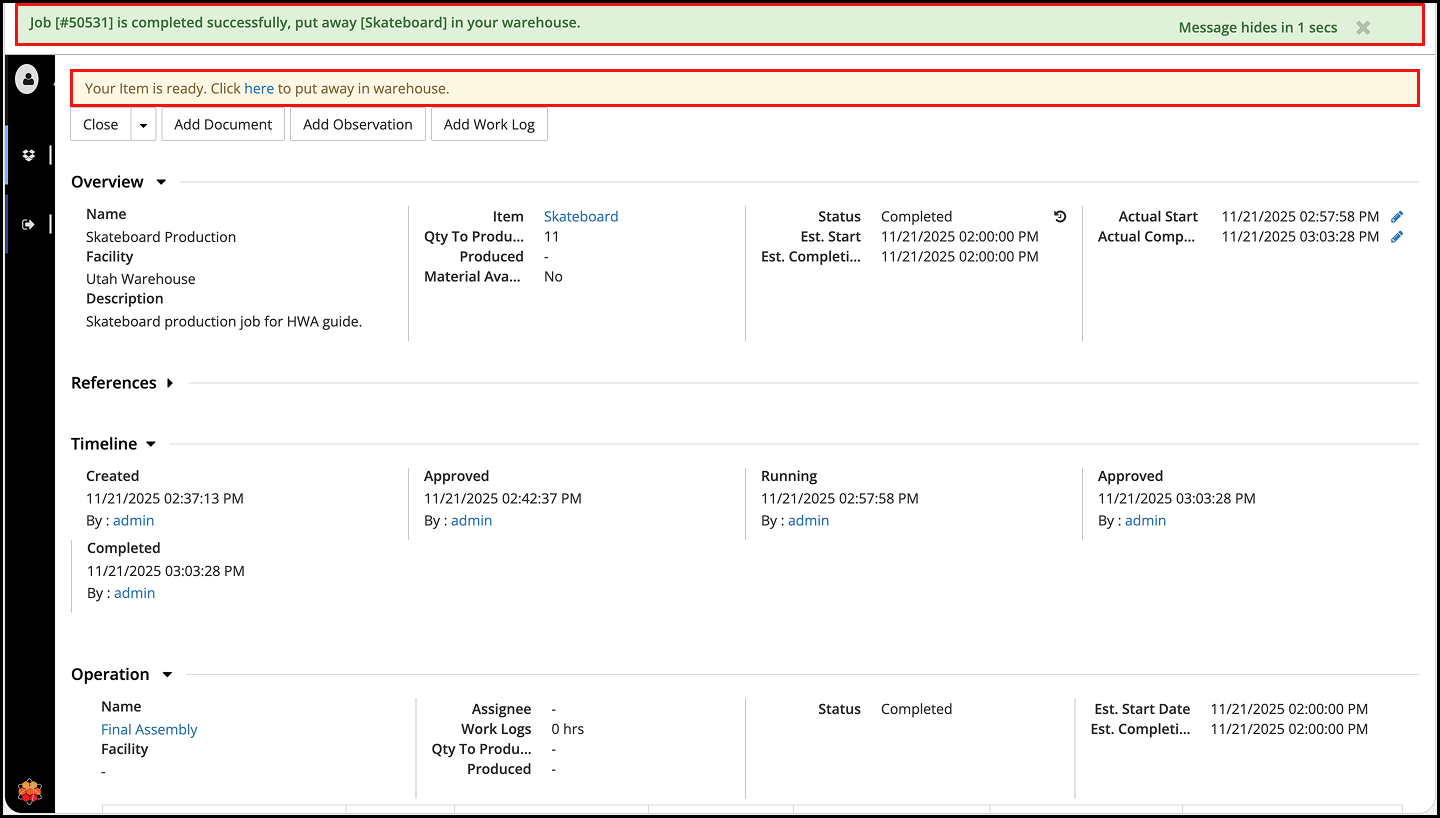Open the dropdown arrow next to Close
The width and height of the screenshot is (1440, 818).
143,125
